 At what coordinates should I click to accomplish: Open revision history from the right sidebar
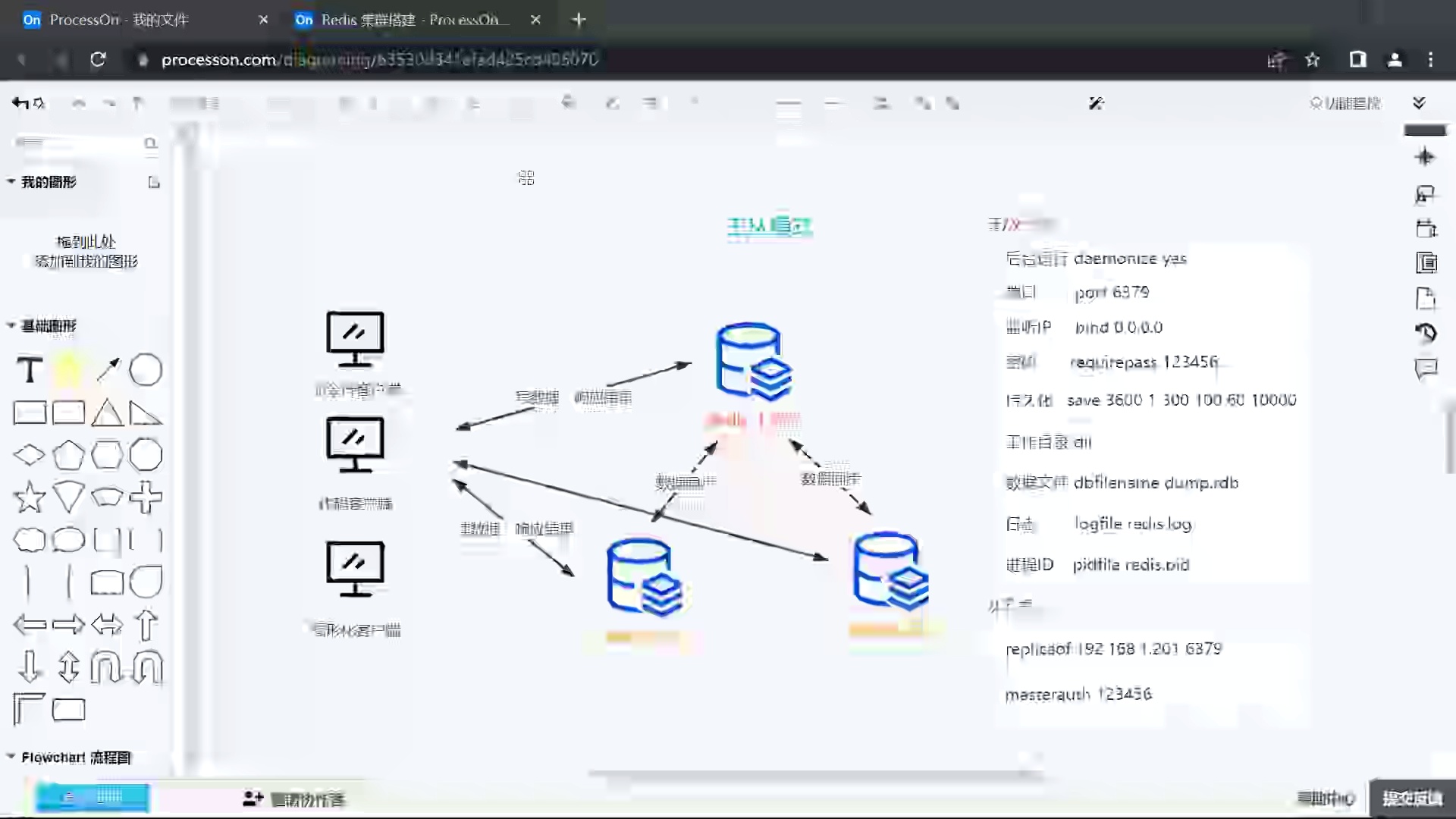coord(1426,332)
